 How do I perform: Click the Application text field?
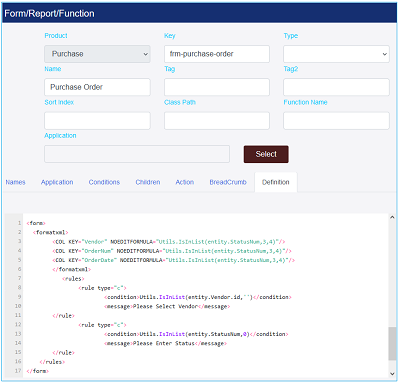[137, 154]
